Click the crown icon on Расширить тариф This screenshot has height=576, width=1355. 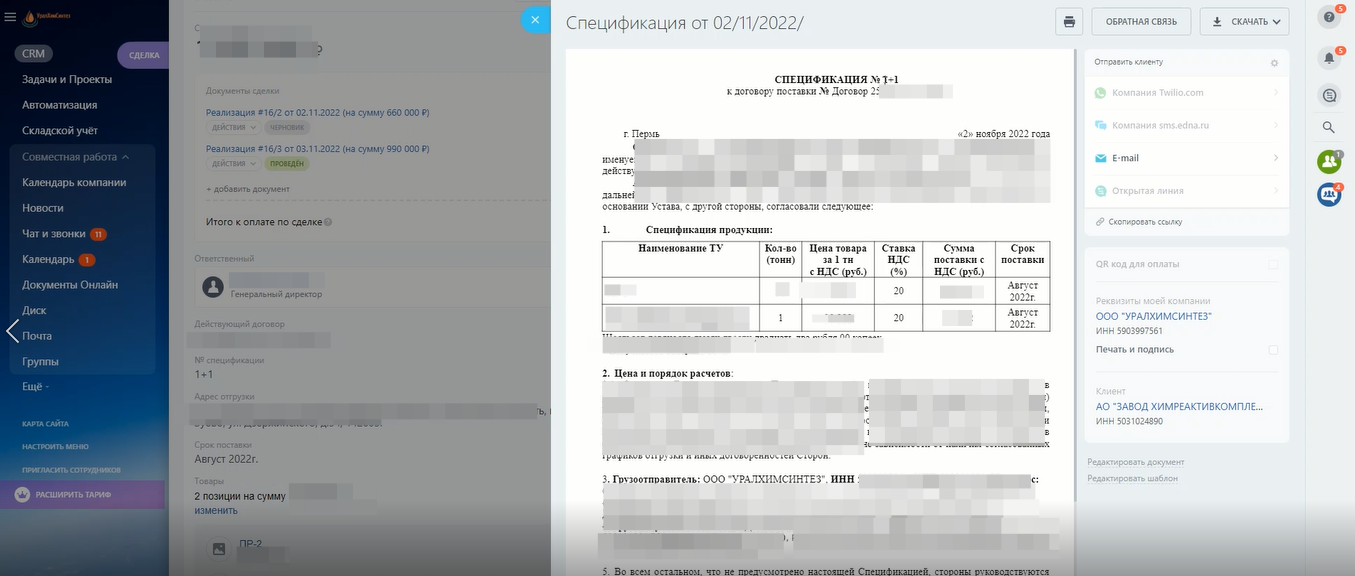tap(22, 494)
